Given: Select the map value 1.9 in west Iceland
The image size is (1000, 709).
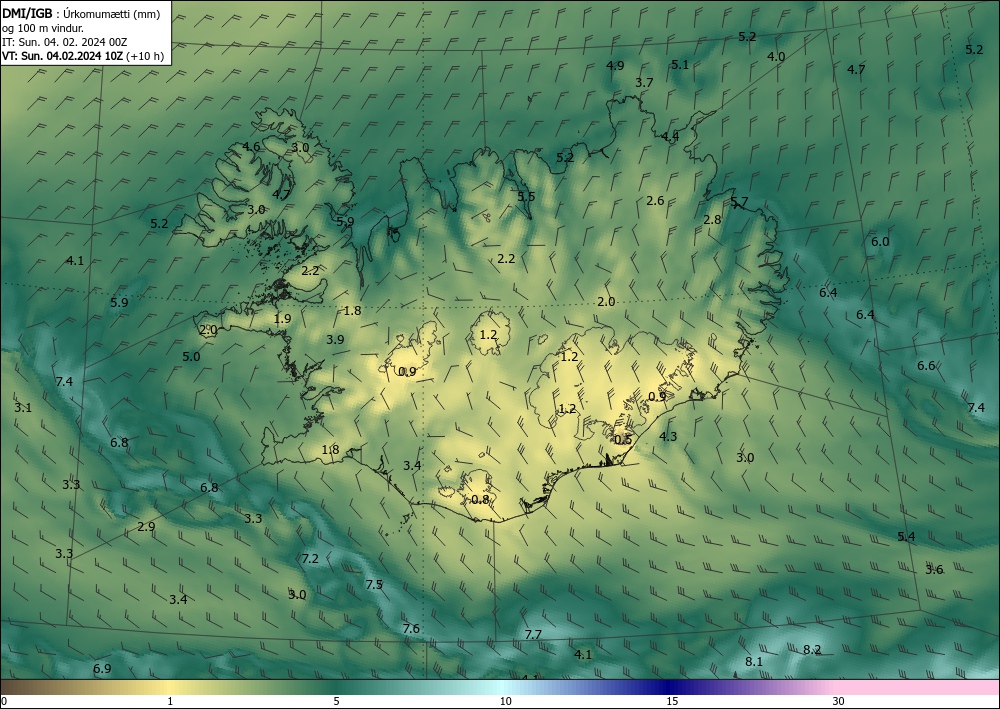Looking at the screenshot, I should pos(282,318).
